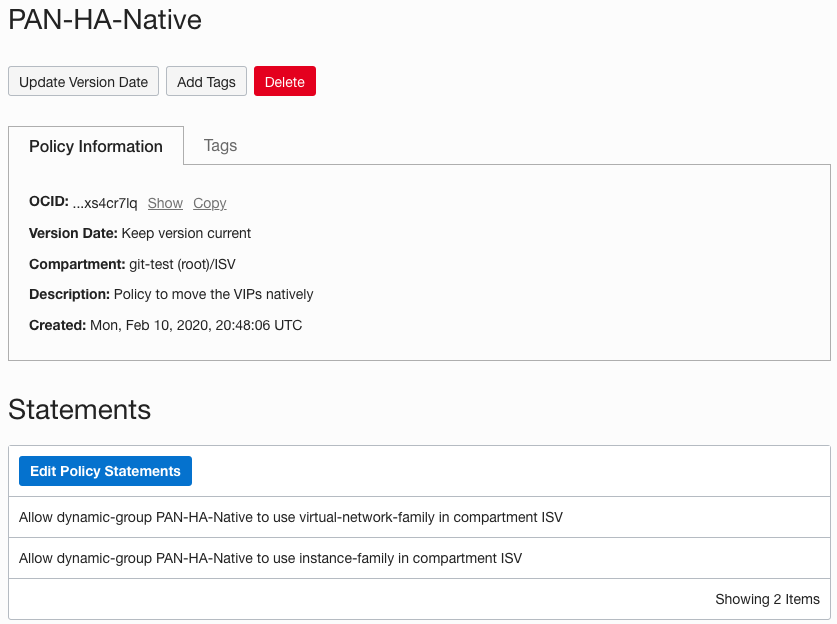Show the full OCID value

pyautogui.click(x=165, y=203)
